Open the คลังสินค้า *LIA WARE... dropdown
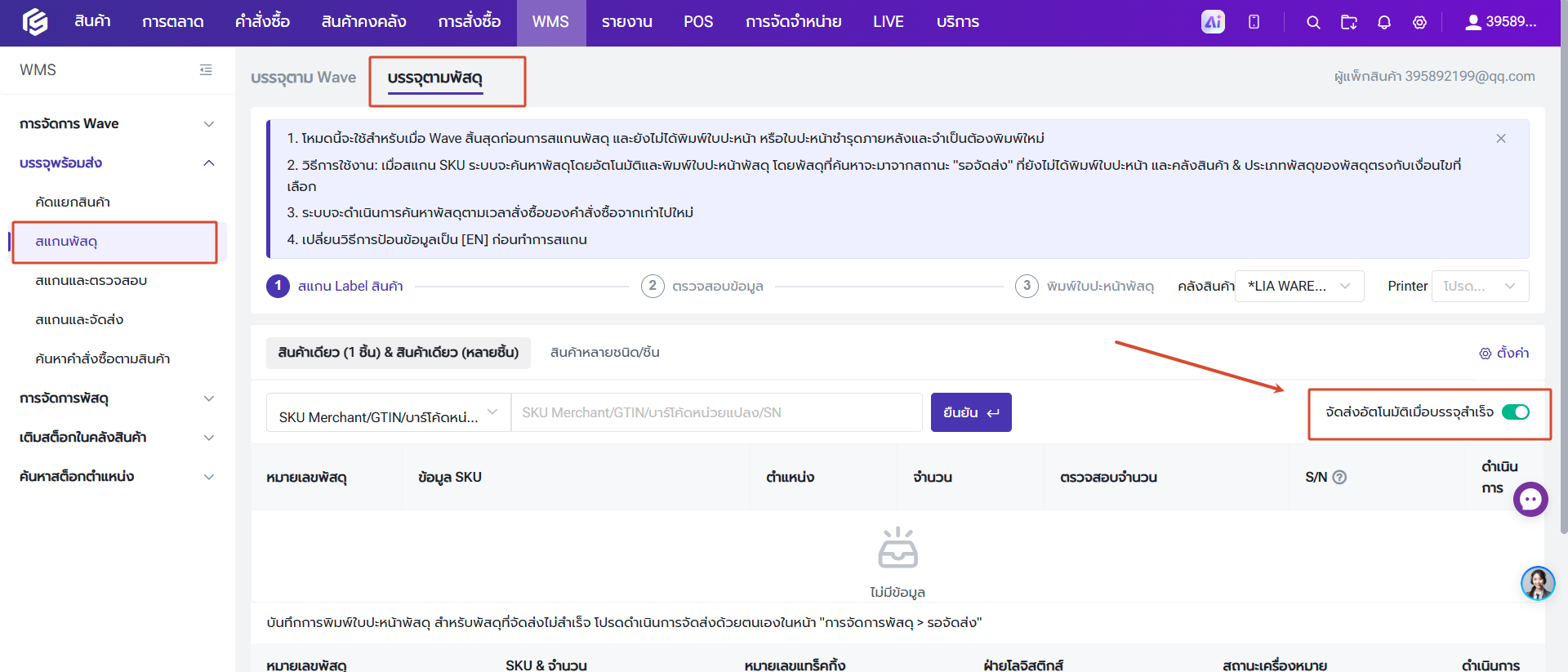This screenshot has height=672, width=1568. pyautogui.click(x=1299, y=286)
